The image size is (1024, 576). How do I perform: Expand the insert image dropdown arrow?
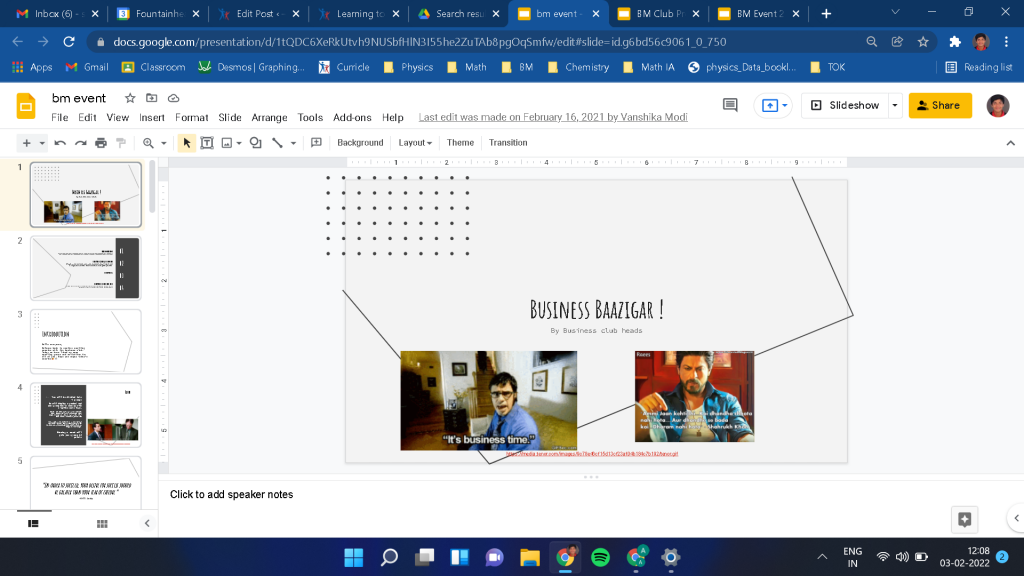click(x=239, y=143)
